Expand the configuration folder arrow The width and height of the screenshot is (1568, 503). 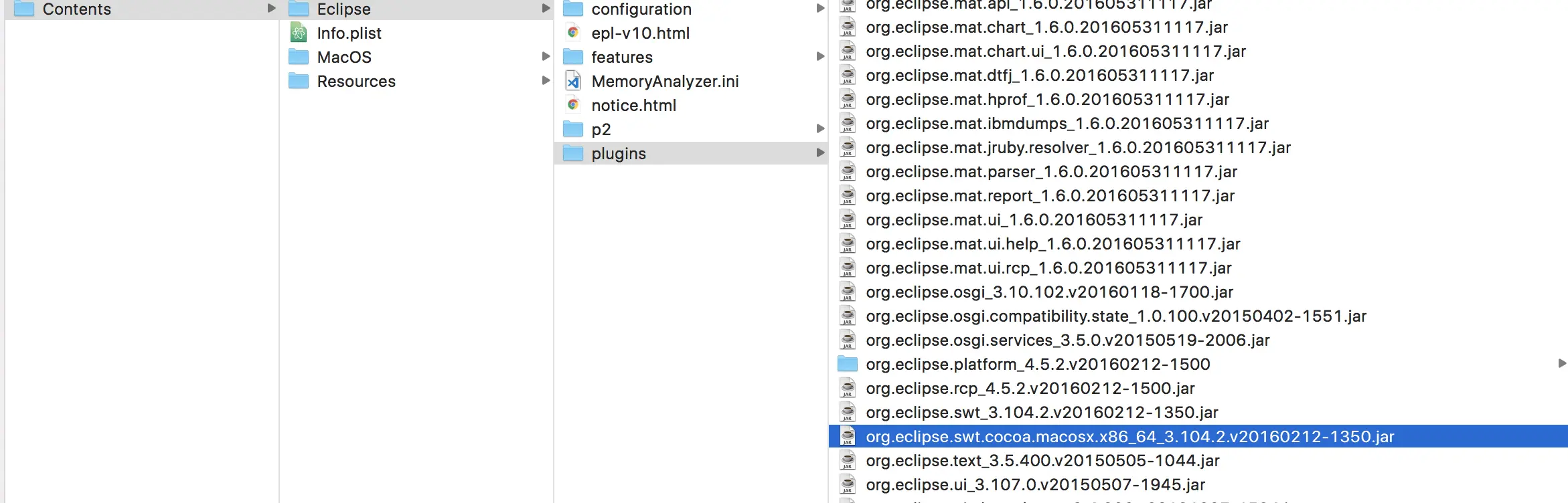pyautogui.click(x=820, y=8)
